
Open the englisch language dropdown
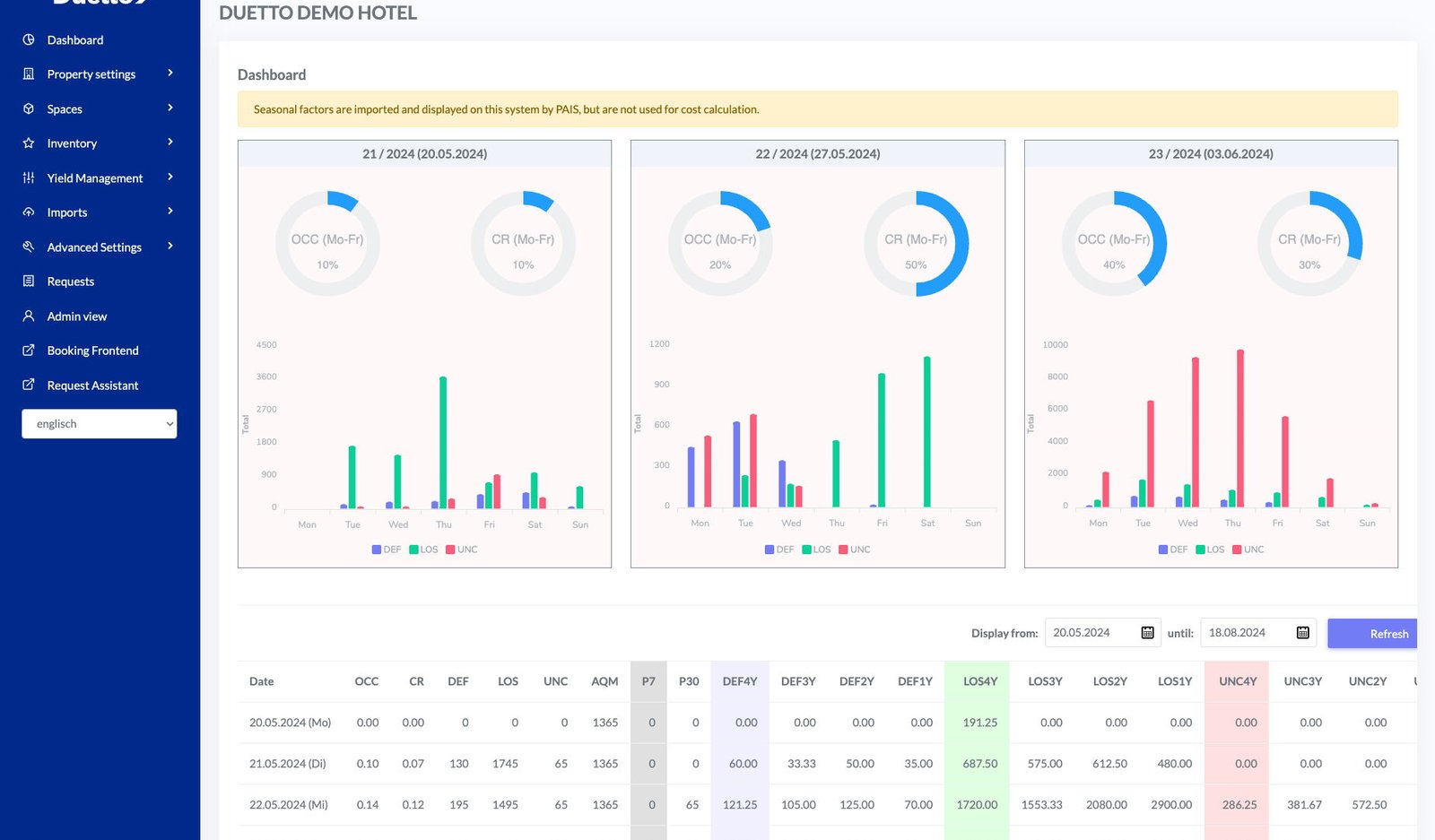[100, 424]
